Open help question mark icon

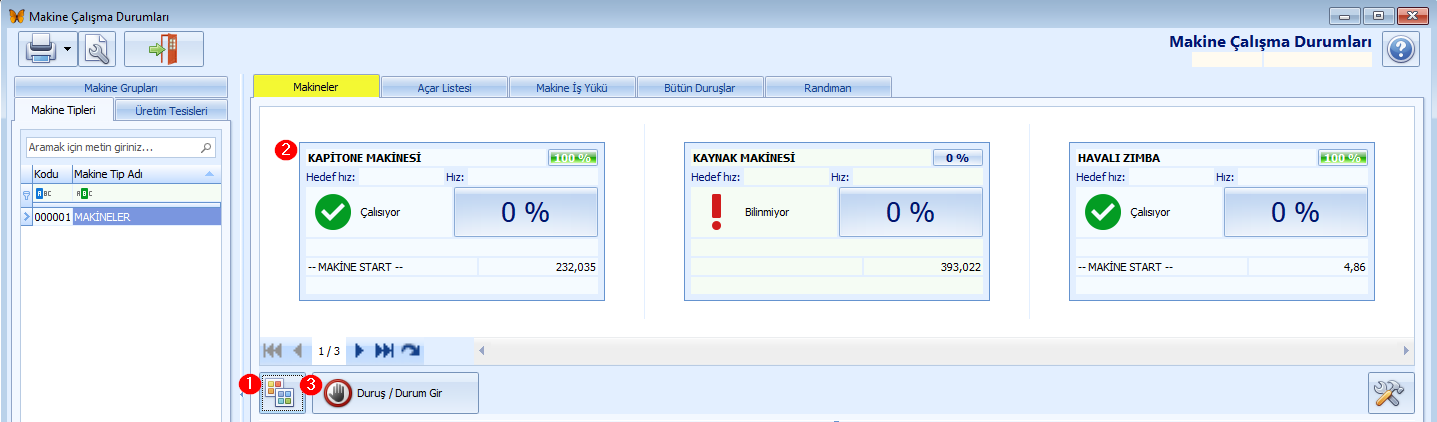point(1401,49)
